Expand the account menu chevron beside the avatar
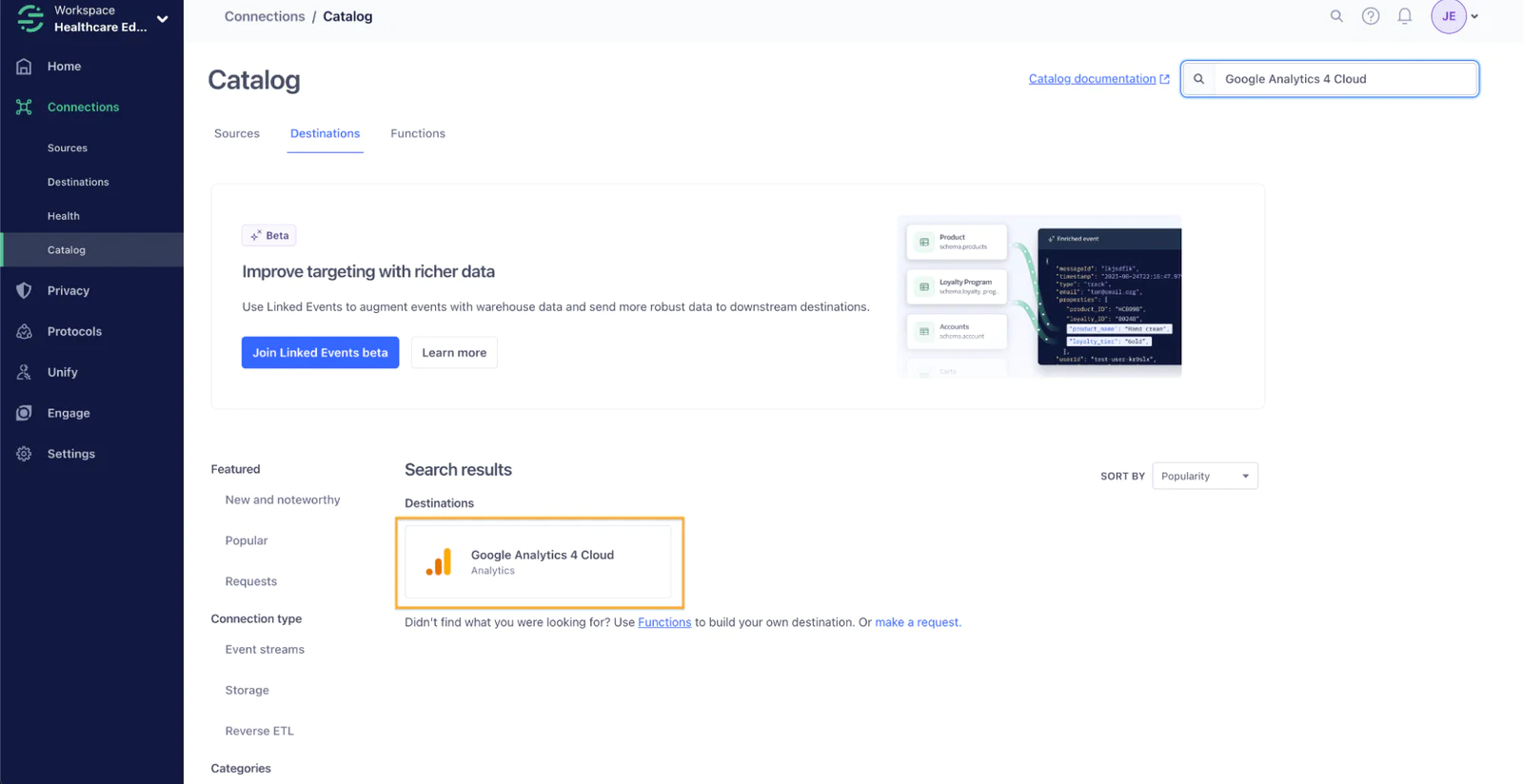The width and height of the screenshot is (1523, 784). pos(1474,16)
